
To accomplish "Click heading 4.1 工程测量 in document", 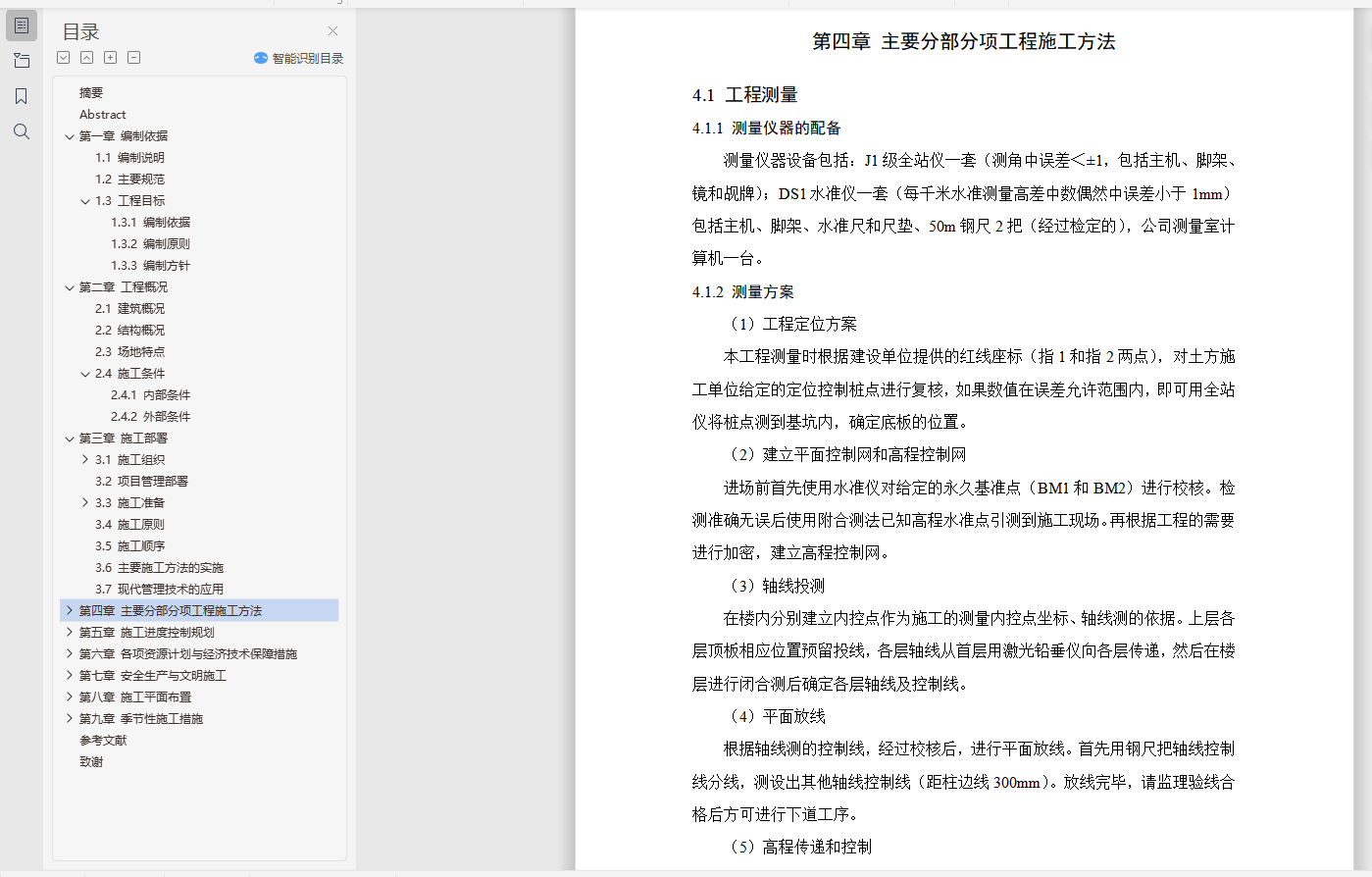I will click(x=745, y=95).
